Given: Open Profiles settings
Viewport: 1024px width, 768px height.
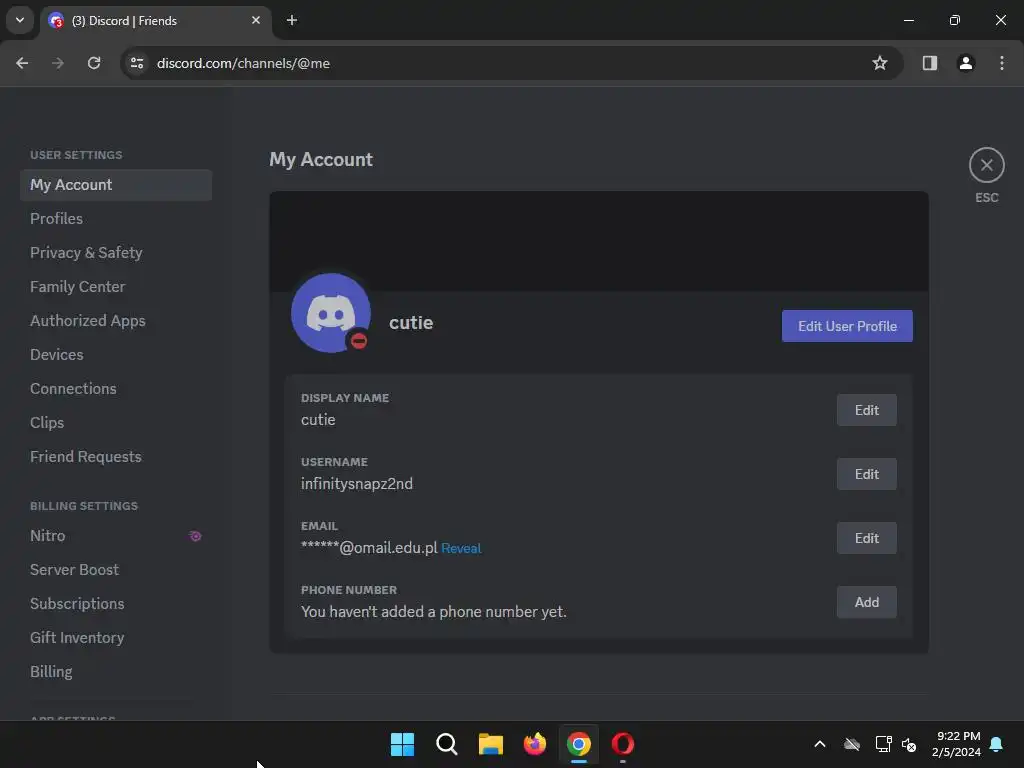Looking at the screenshot, I should point(116,219).
